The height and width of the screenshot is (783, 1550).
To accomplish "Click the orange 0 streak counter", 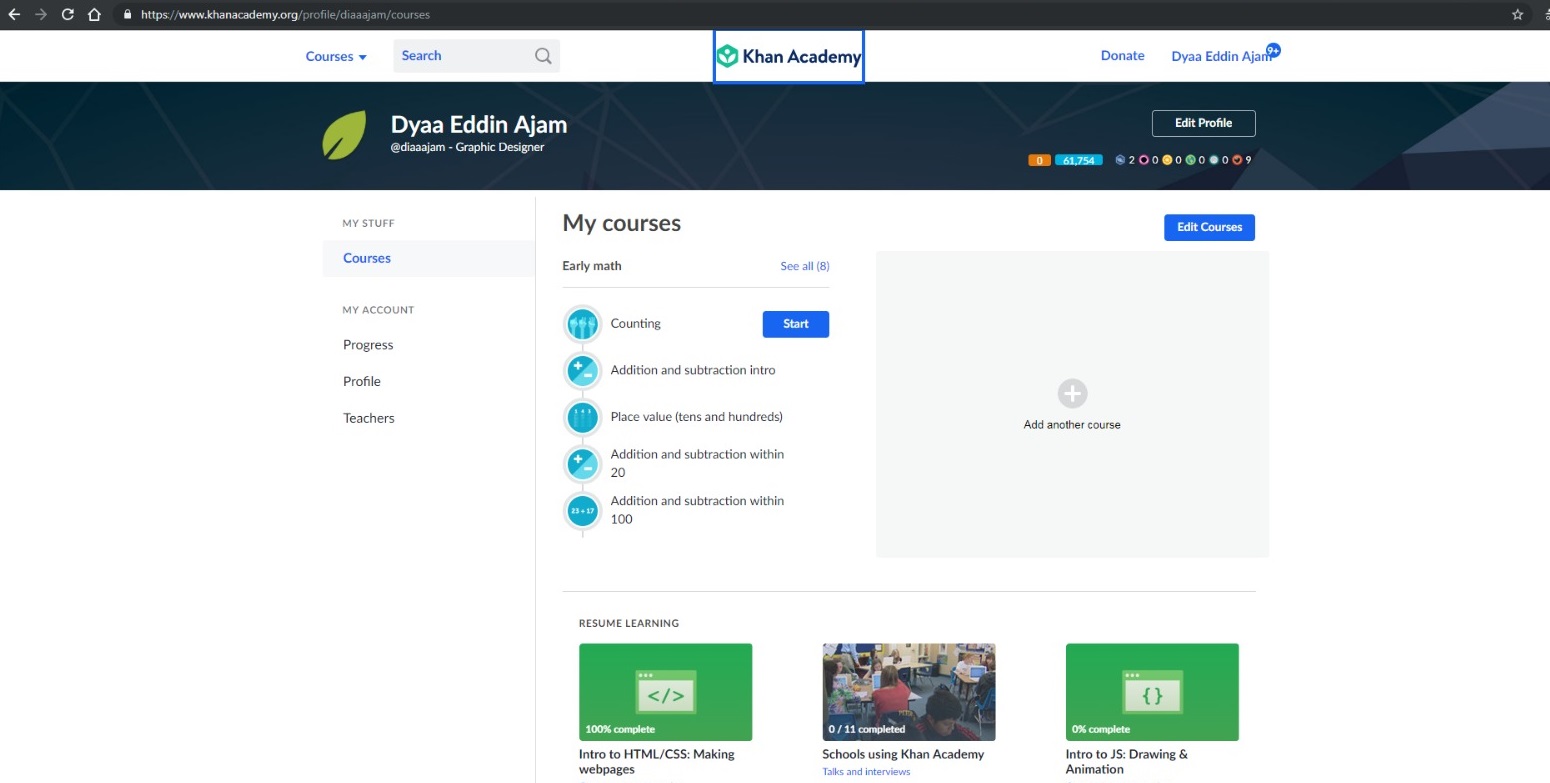I will [x=1039, y=160].
